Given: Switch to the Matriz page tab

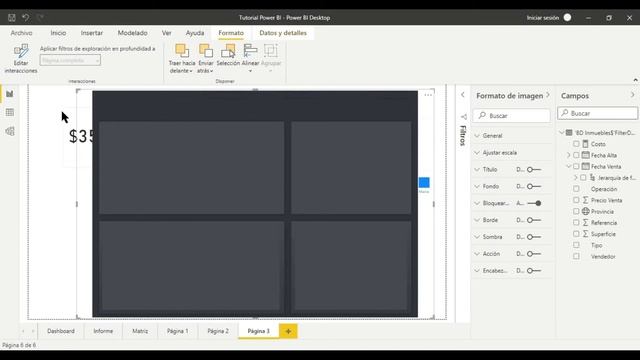Looking at the screenshot, I should pyautogui.click(x=140, y=331).
